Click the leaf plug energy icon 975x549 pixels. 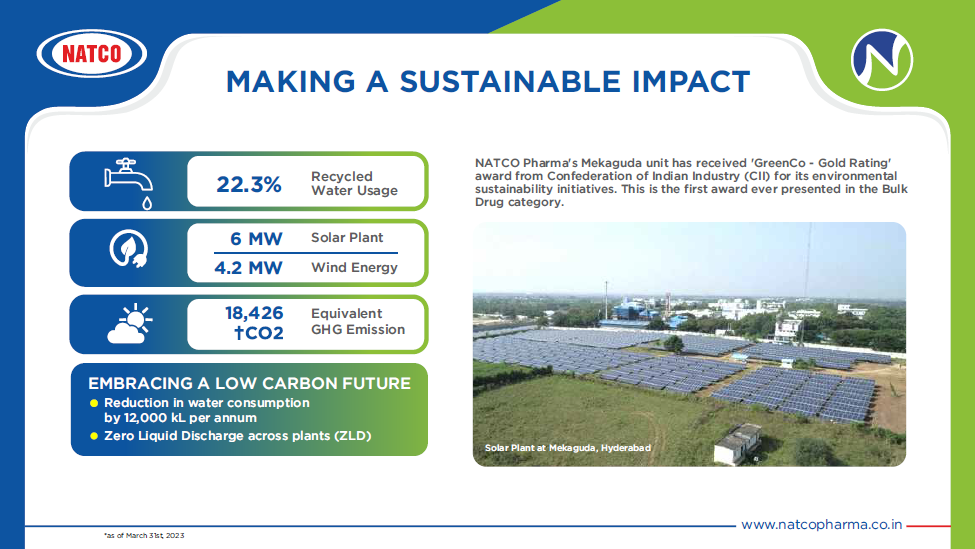(129, 249)
